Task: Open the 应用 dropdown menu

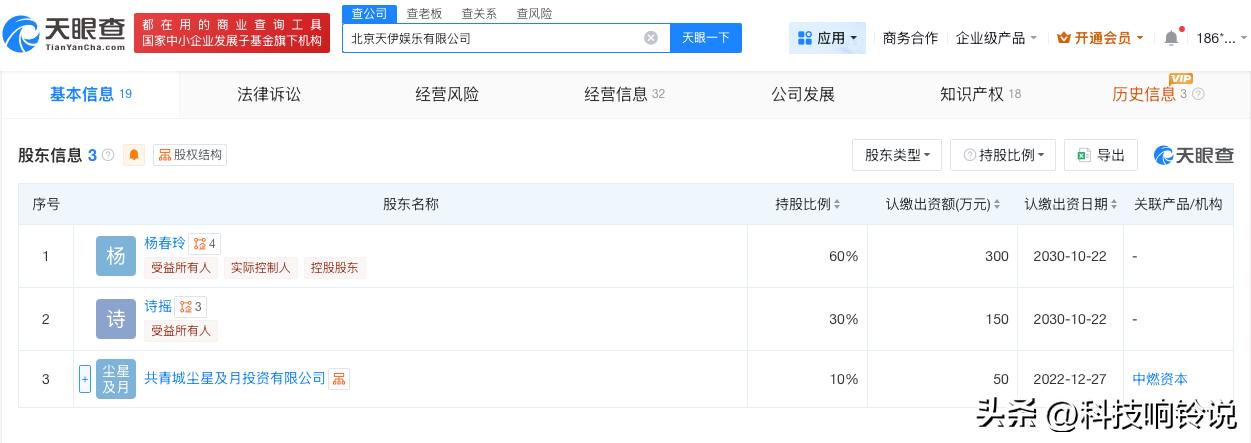Action: click(x=827, y=38)
